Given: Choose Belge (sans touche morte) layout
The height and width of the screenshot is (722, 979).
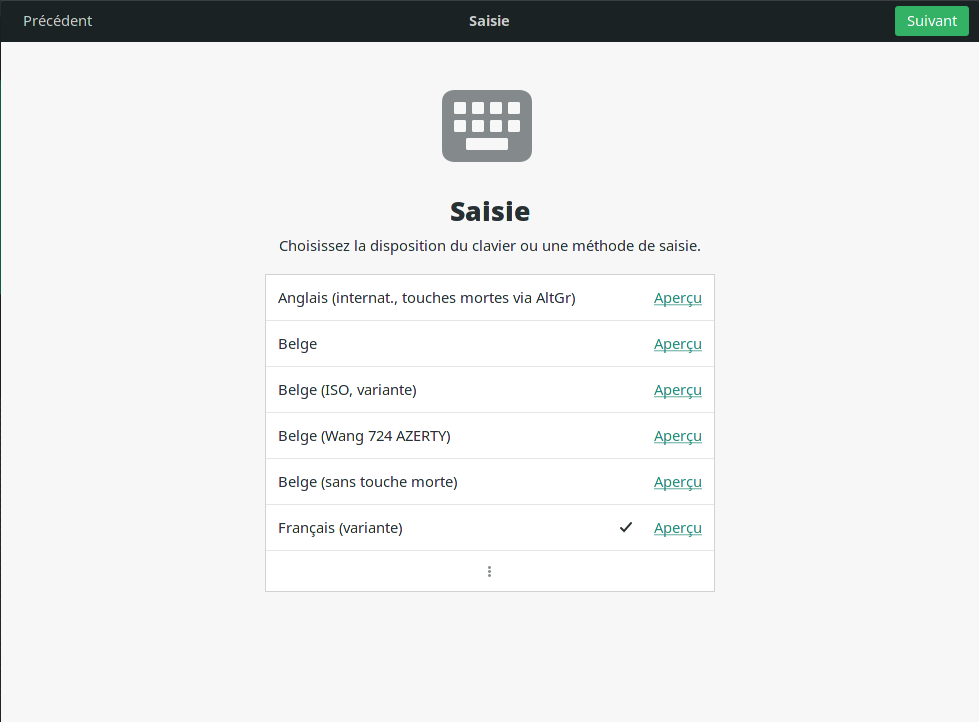Looking at the screenshot, I should 367,482.
